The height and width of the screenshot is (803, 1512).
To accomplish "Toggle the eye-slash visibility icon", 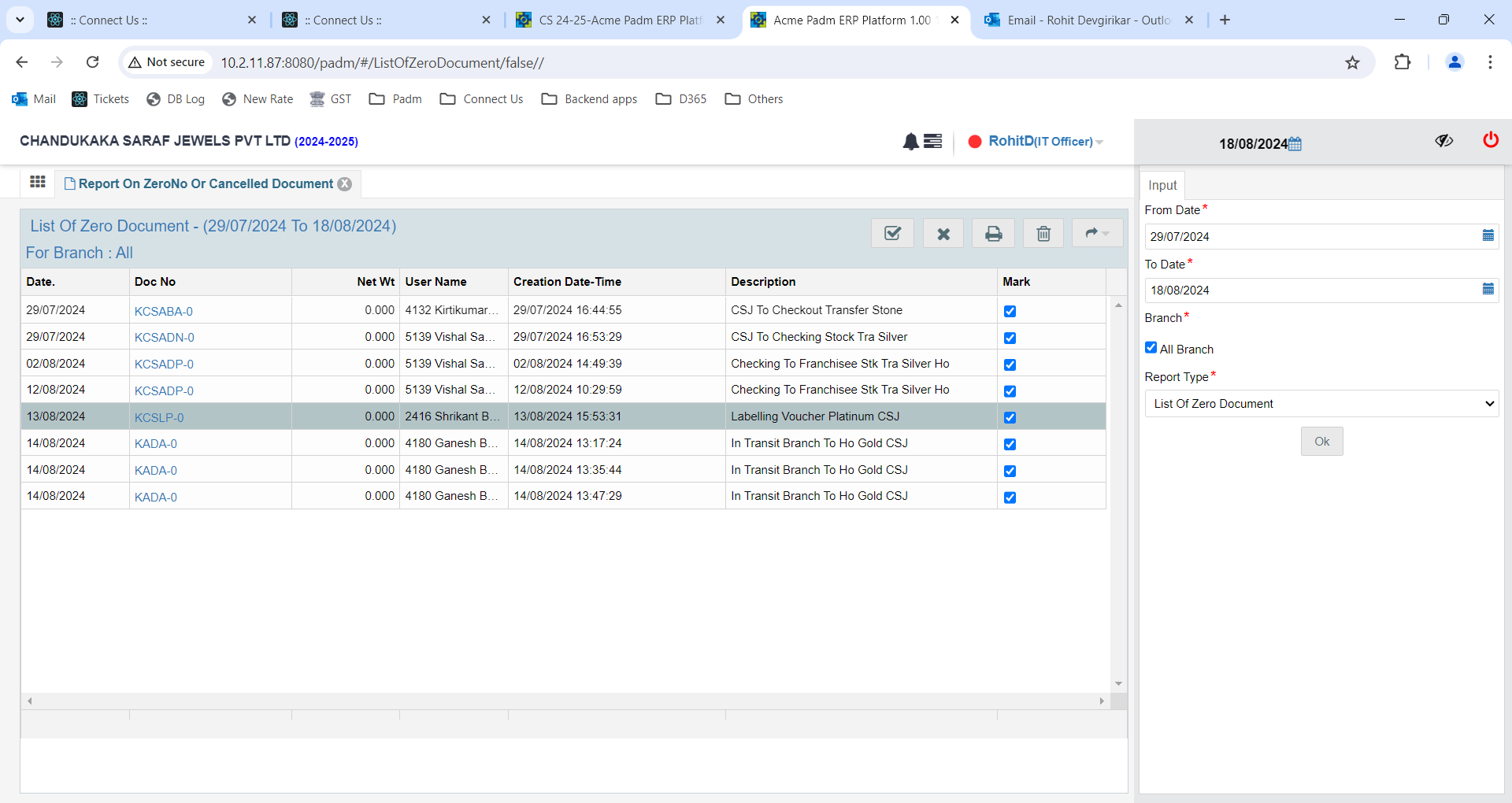I will pos(1443,140).
